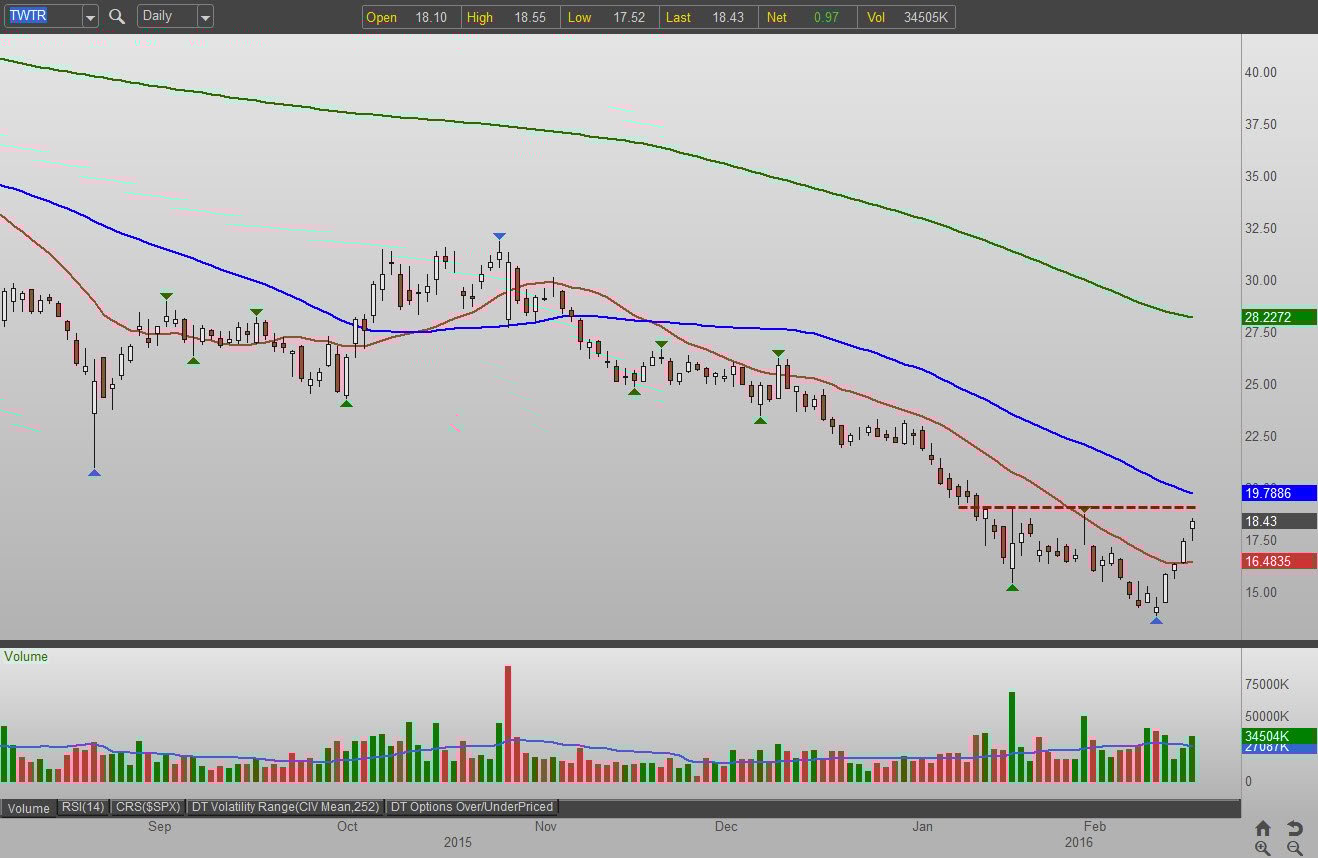Zoom out using the minus magnifier icon
1318x858 pixels.
1294,848
